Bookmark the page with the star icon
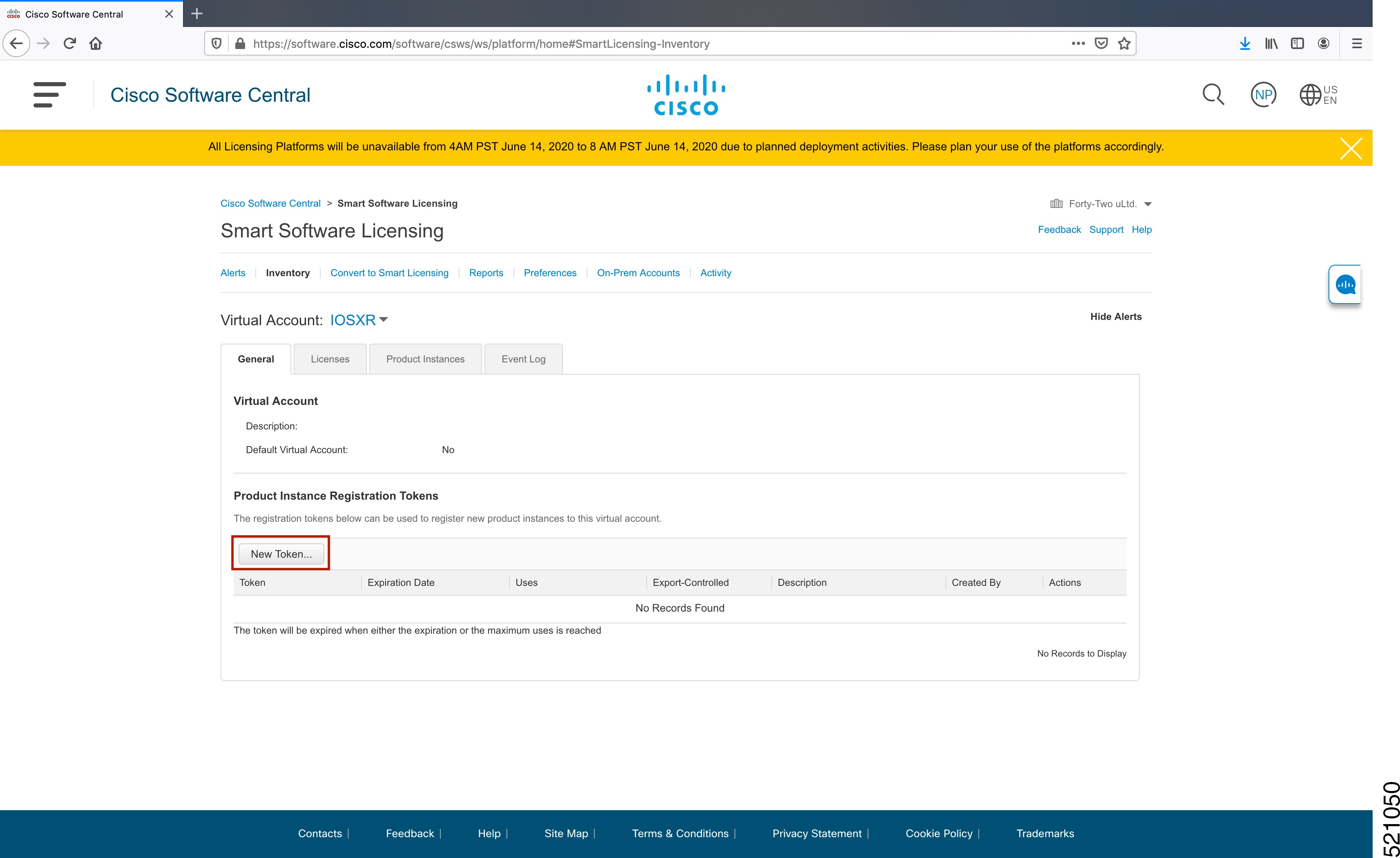Screen dimensions: 1400x858 1123,43
